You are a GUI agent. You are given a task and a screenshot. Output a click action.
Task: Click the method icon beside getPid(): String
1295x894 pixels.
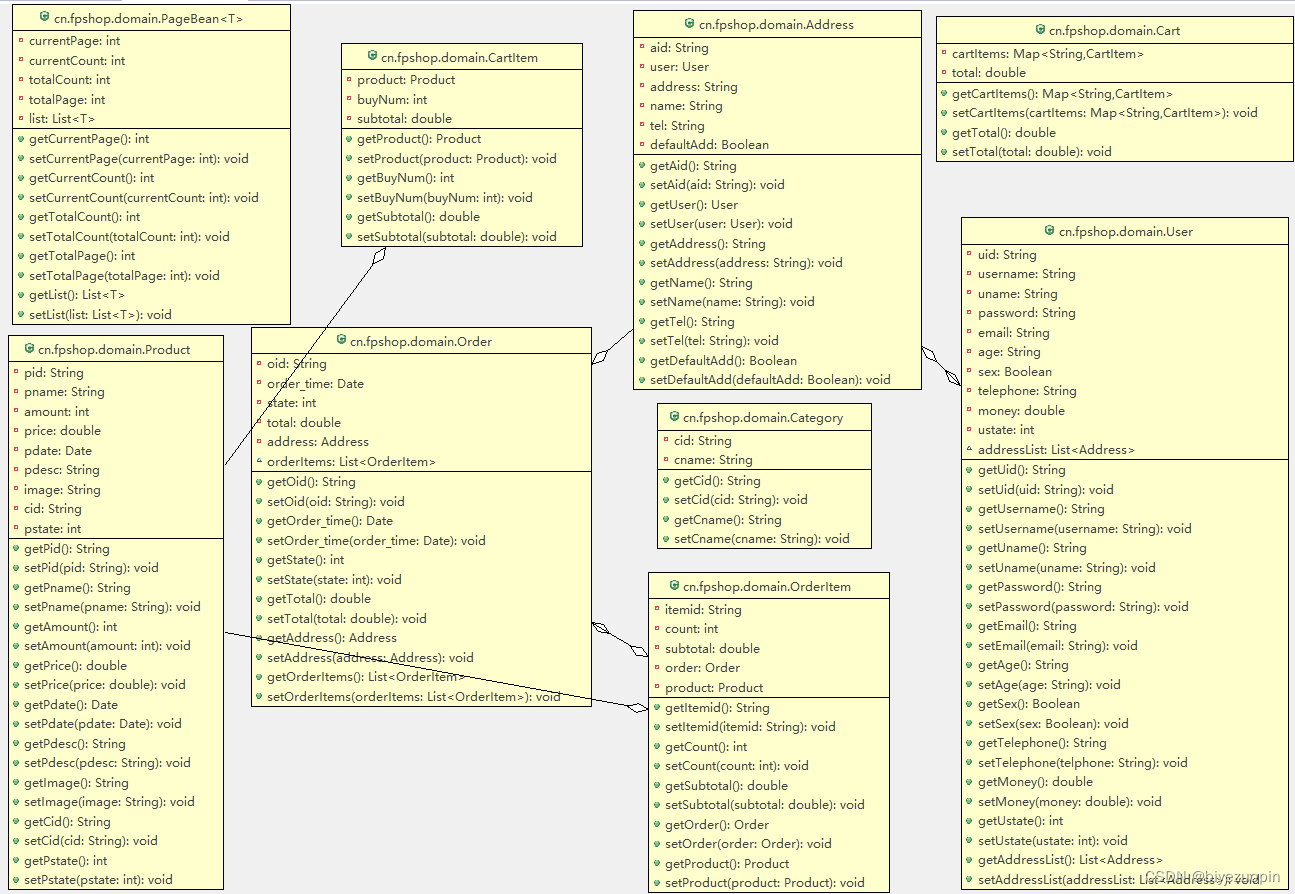click(16, 548)
